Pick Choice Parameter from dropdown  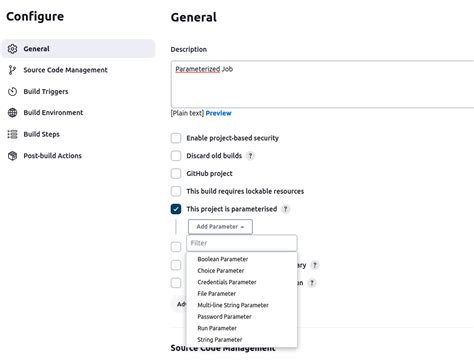pos(221,271)
